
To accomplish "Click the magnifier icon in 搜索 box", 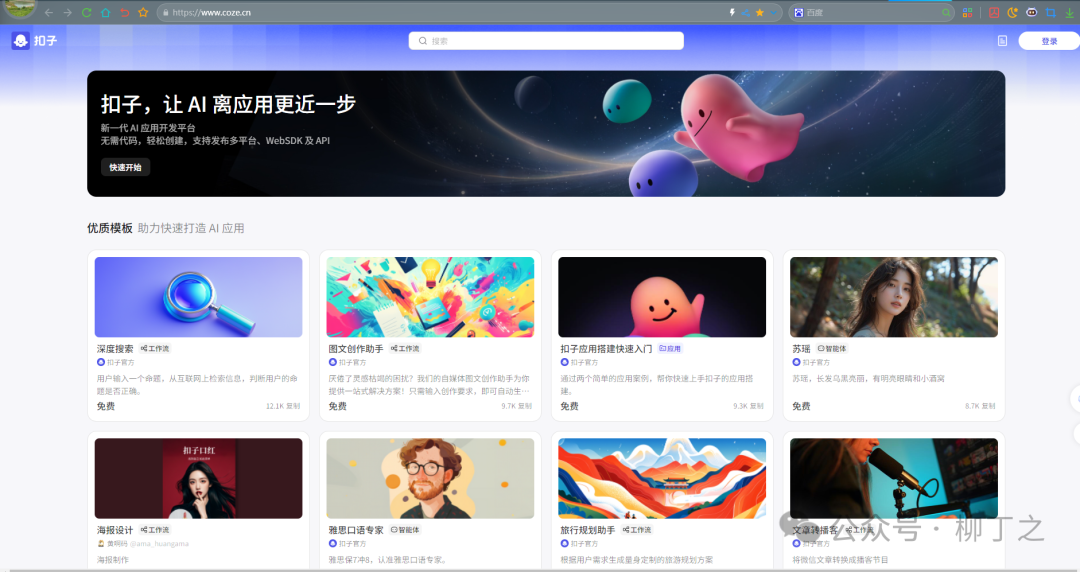I will click(x=423, y=41).
